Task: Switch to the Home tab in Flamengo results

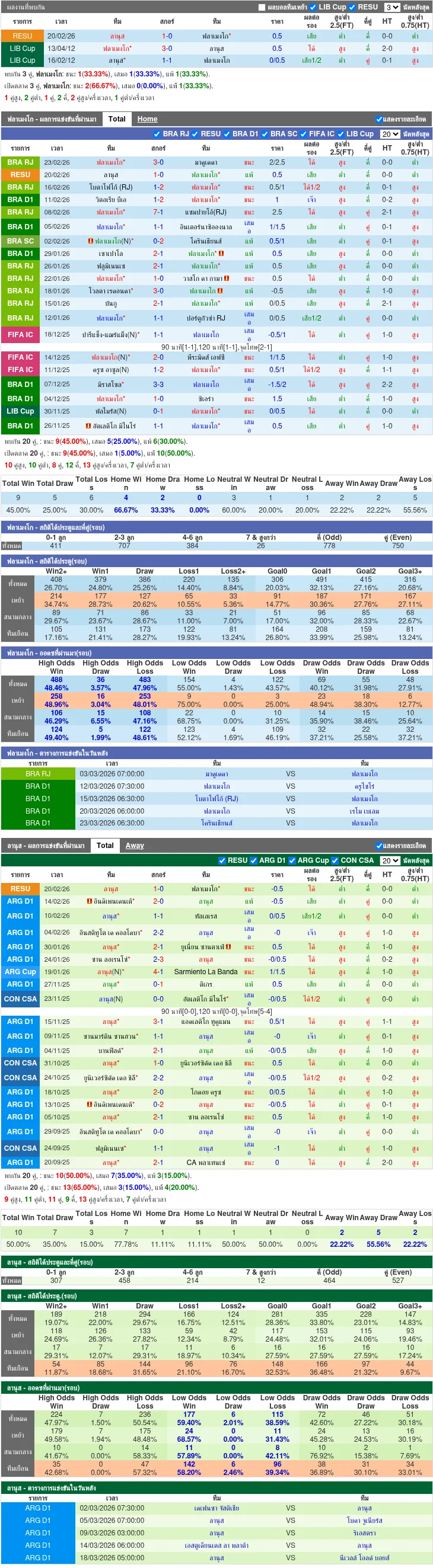Action: tap(147, 119)
